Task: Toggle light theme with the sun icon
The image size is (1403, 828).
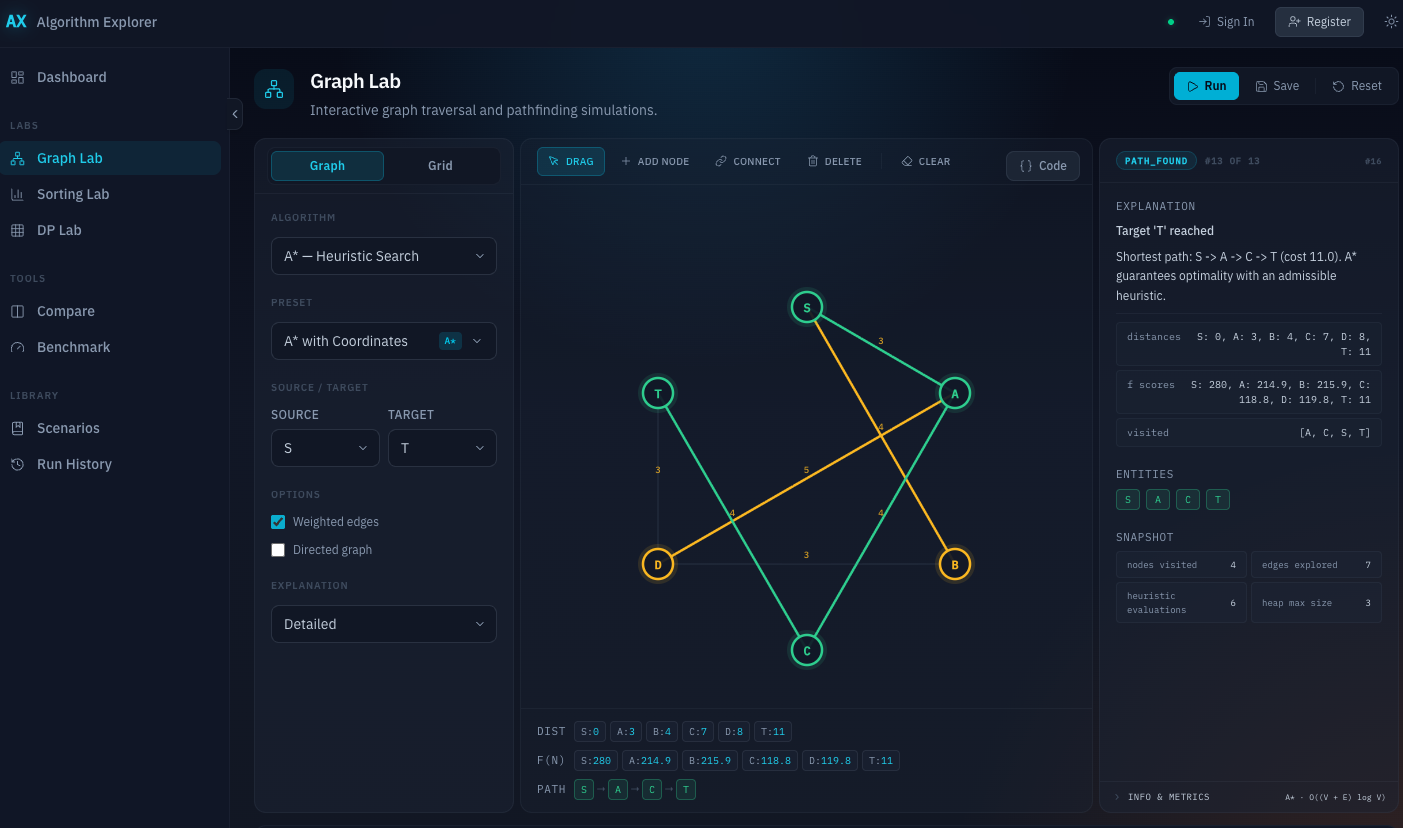Action: 1390,20
